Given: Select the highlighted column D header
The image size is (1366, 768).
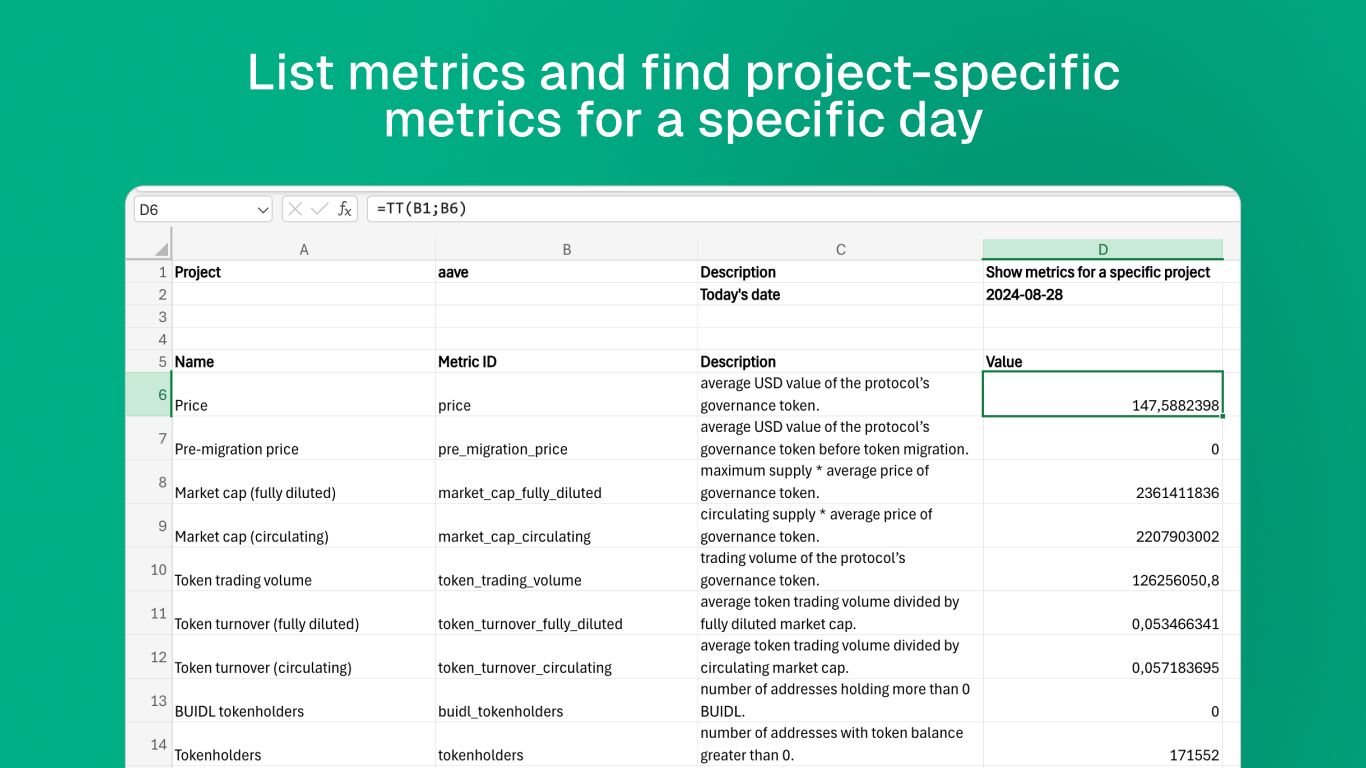Looking at the screenshot, I should coord(1102,250).
